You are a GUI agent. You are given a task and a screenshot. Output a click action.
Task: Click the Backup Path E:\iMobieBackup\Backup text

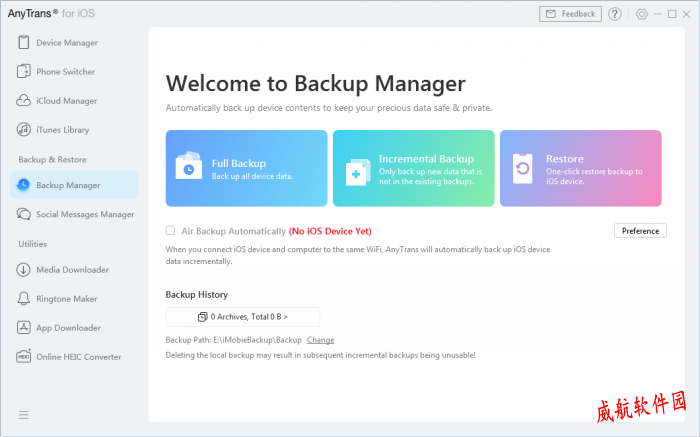[233, 340]
